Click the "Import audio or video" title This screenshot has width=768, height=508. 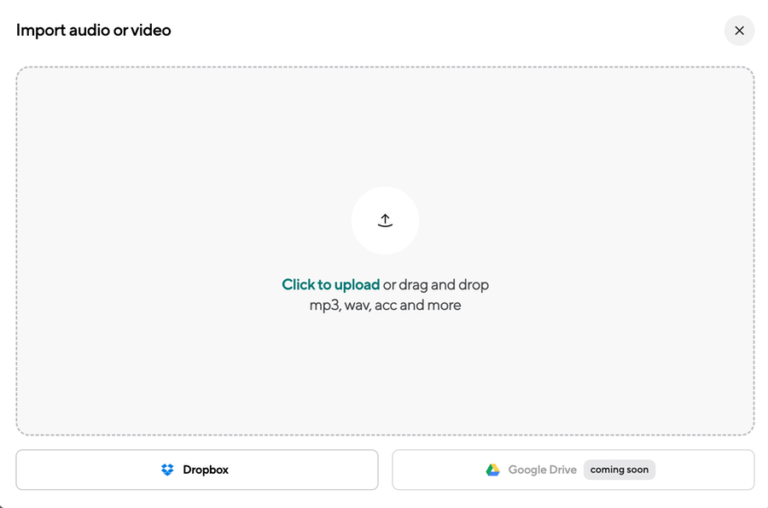click(93, 31)
